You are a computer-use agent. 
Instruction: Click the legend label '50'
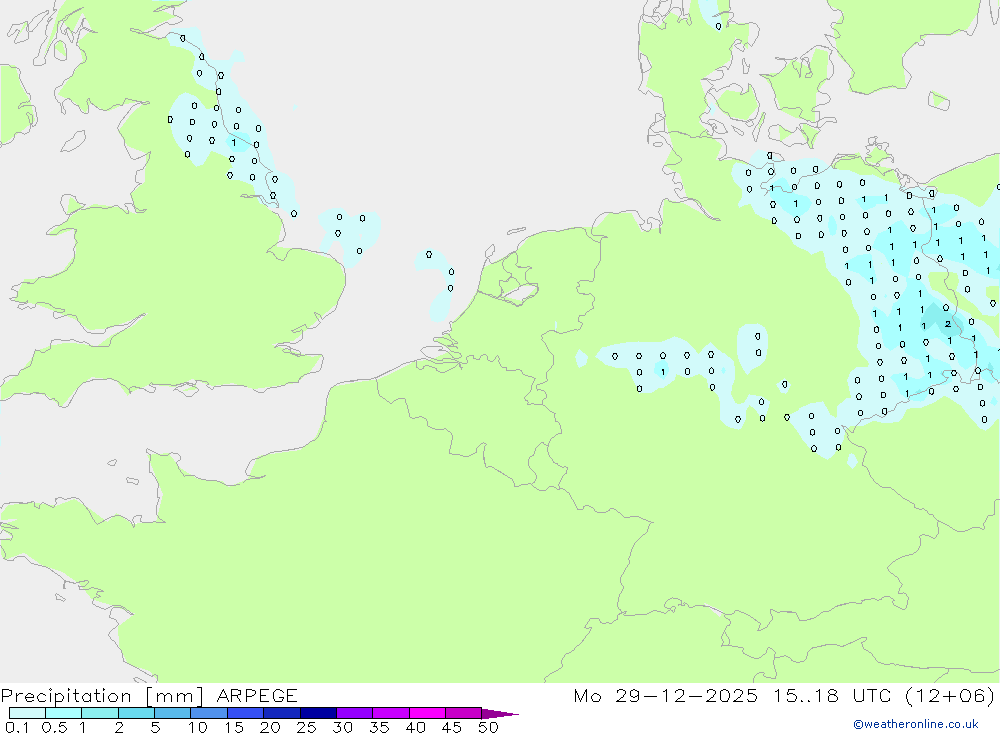(488, 727)
